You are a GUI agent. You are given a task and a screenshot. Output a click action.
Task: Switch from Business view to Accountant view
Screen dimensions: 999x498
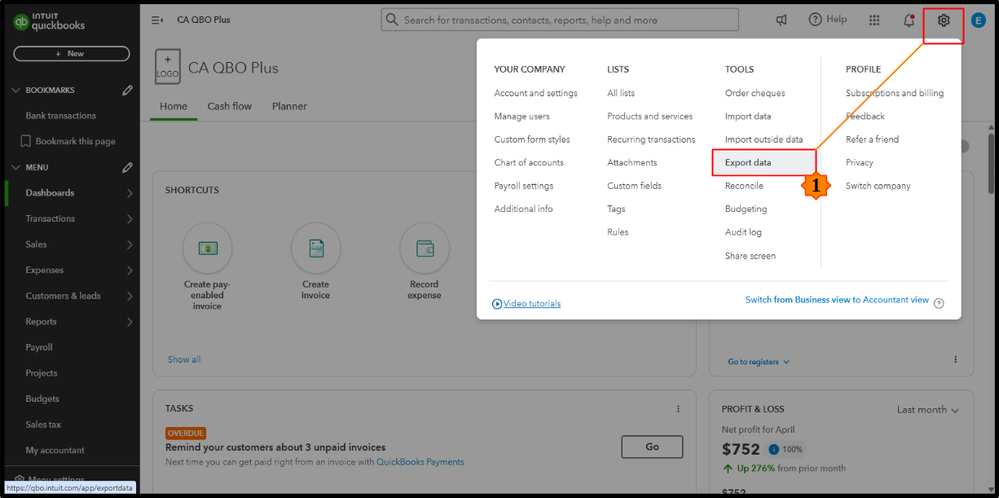pyautogui.click(x=837, y=299)
